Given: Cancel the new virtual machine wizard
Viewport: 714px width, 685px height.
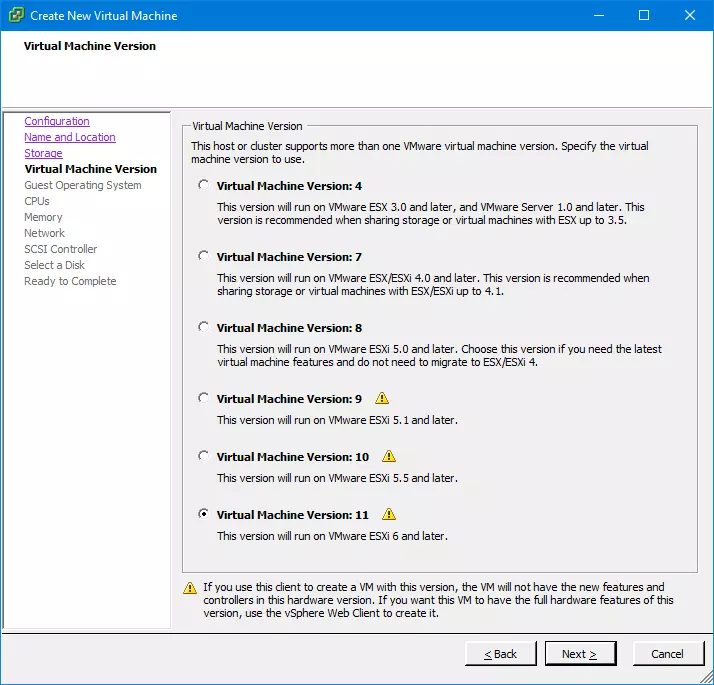Looking at the screenshot, I should point(668,654).
